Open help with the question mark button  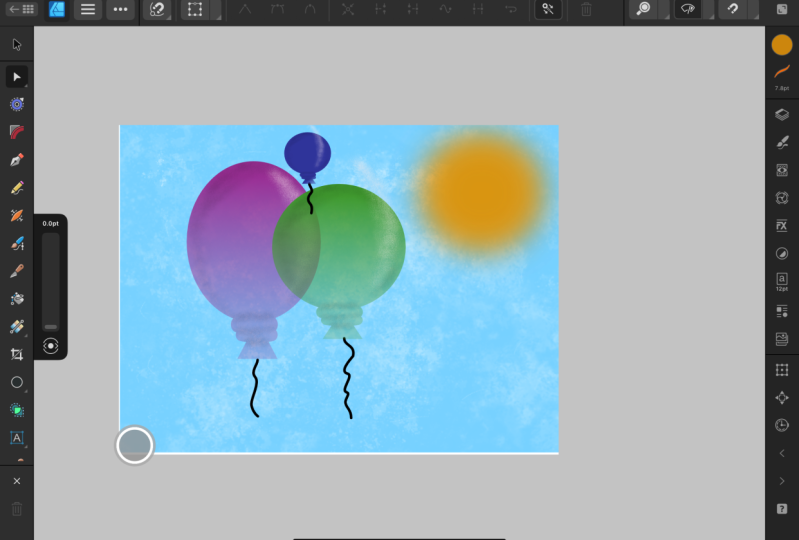[782, 508]
